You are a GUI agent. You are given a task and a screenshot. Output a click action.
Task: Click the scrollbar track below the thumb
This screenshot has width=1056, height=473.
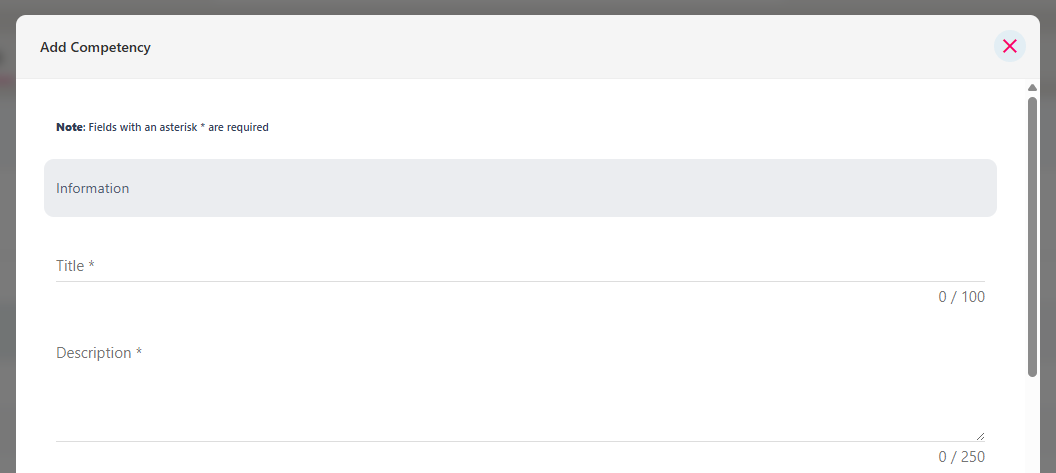coord(1032,424)
